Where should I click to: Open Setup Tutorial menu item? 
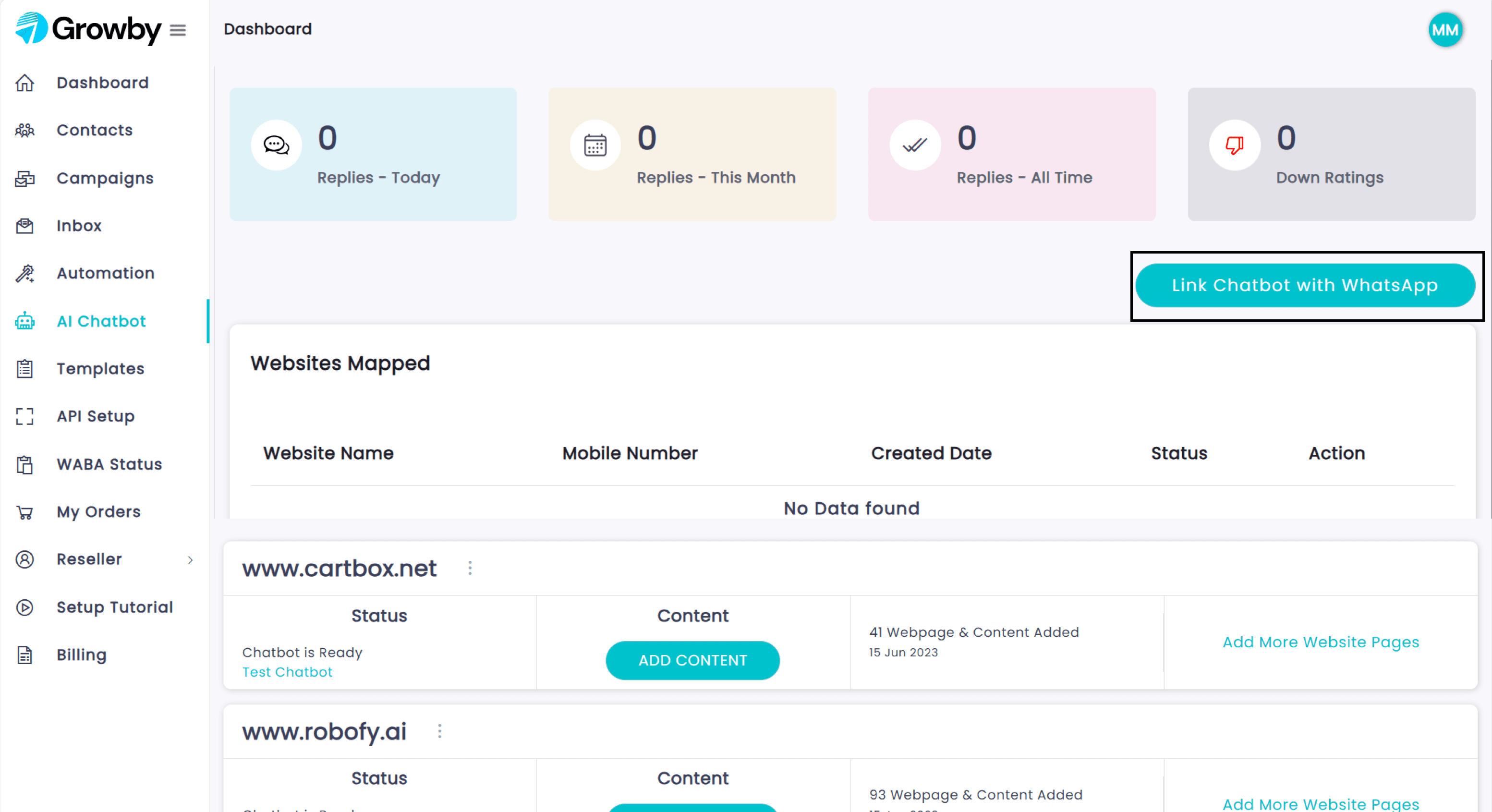click(115, 607)
